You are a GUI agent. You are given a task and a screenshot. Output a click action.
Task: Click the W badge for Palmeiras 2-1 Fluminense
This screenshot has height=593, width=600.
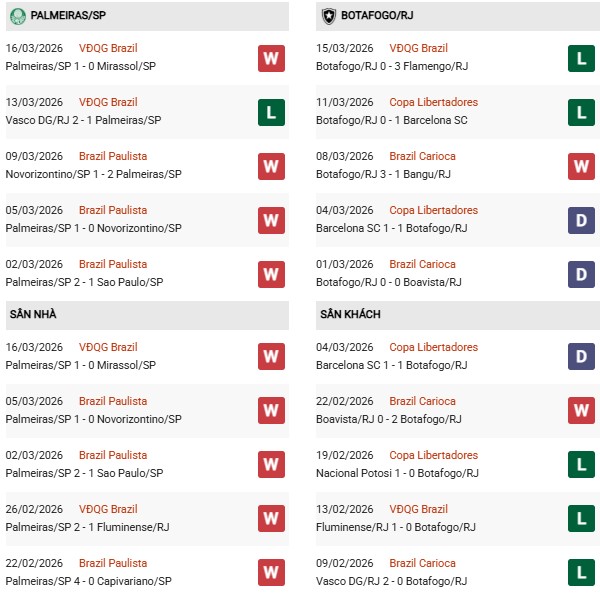pos(271,519)
